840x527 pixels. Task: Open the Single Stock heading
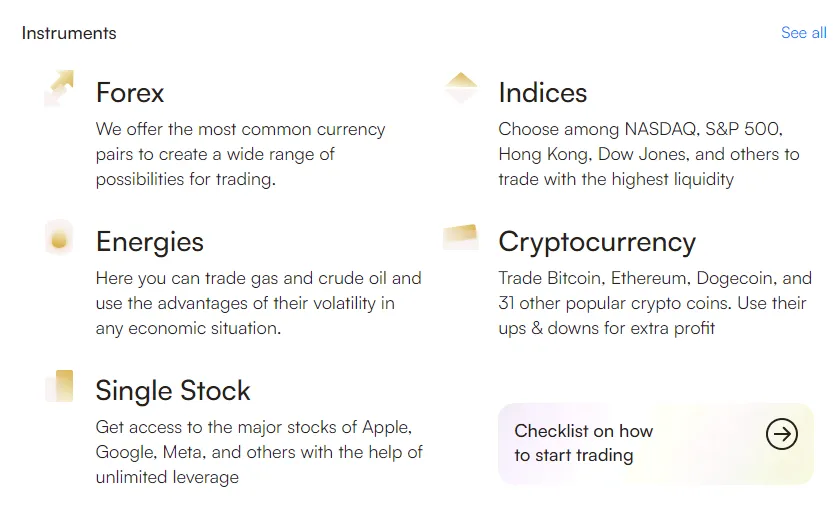[x=172, y=390]
